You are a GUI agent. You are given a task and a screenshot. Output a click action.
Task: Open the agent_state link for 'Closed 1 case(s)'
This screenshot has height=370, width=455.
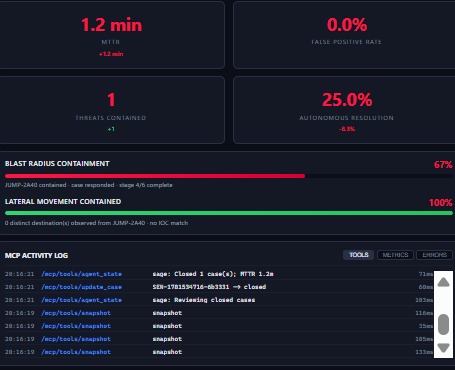pos(81,274)
